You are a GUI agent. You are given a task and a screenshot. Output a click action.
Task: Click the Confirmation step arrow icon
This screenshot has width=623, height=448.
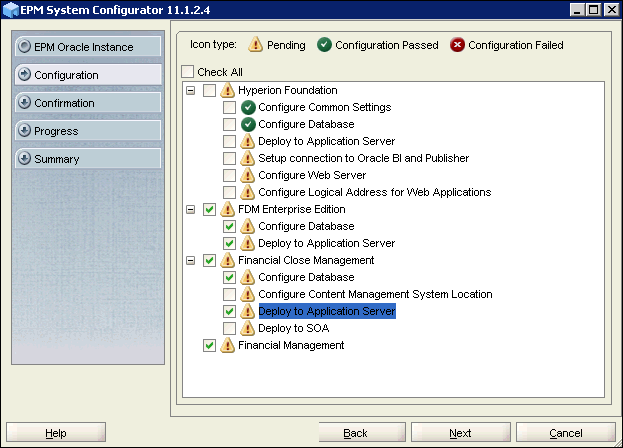(x=24, y=102)
